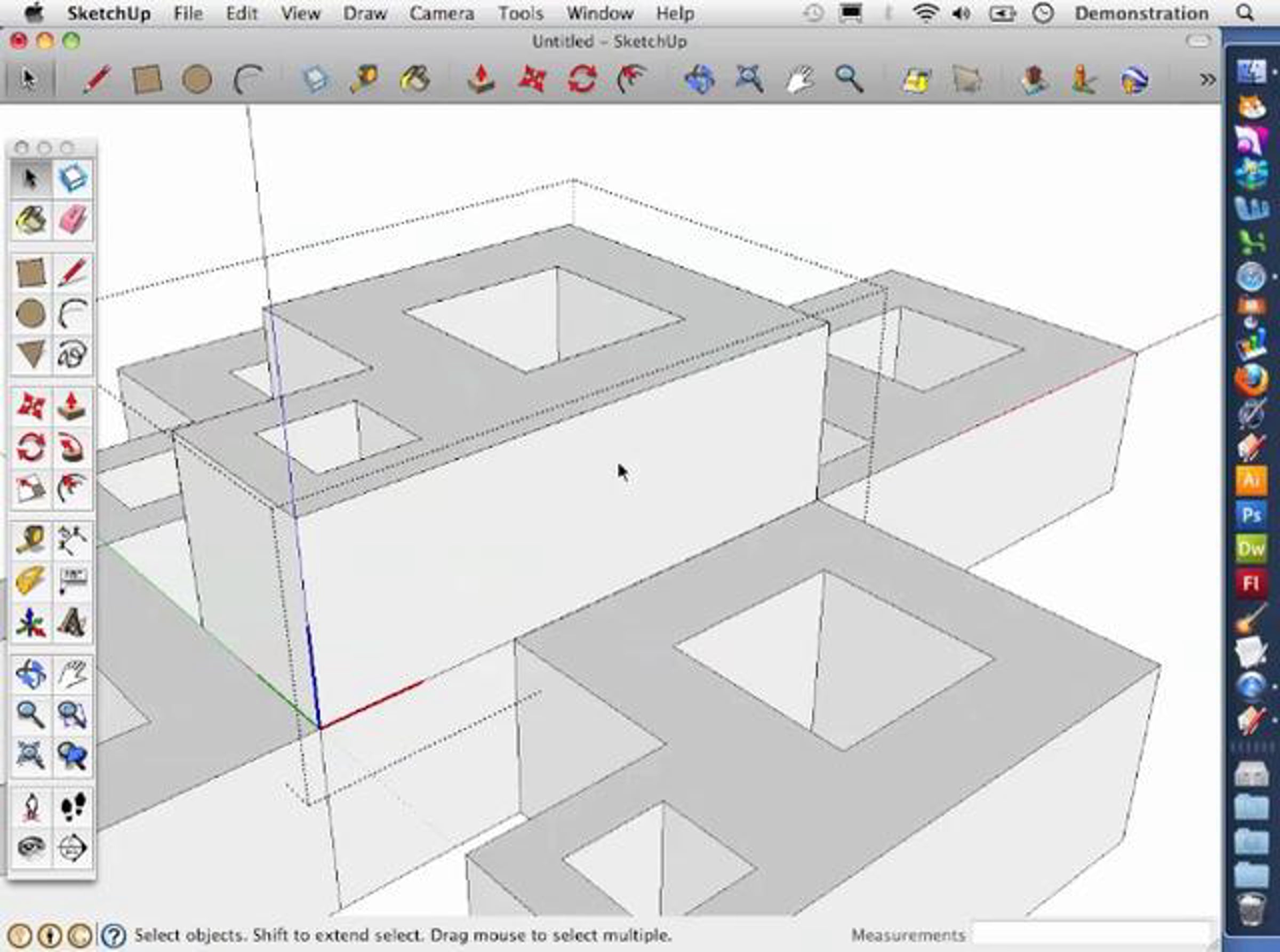Viewport: 1280px width, 952px height.
Task: Activate the Freehand tool in the palette
Action: tap(73, 355)
